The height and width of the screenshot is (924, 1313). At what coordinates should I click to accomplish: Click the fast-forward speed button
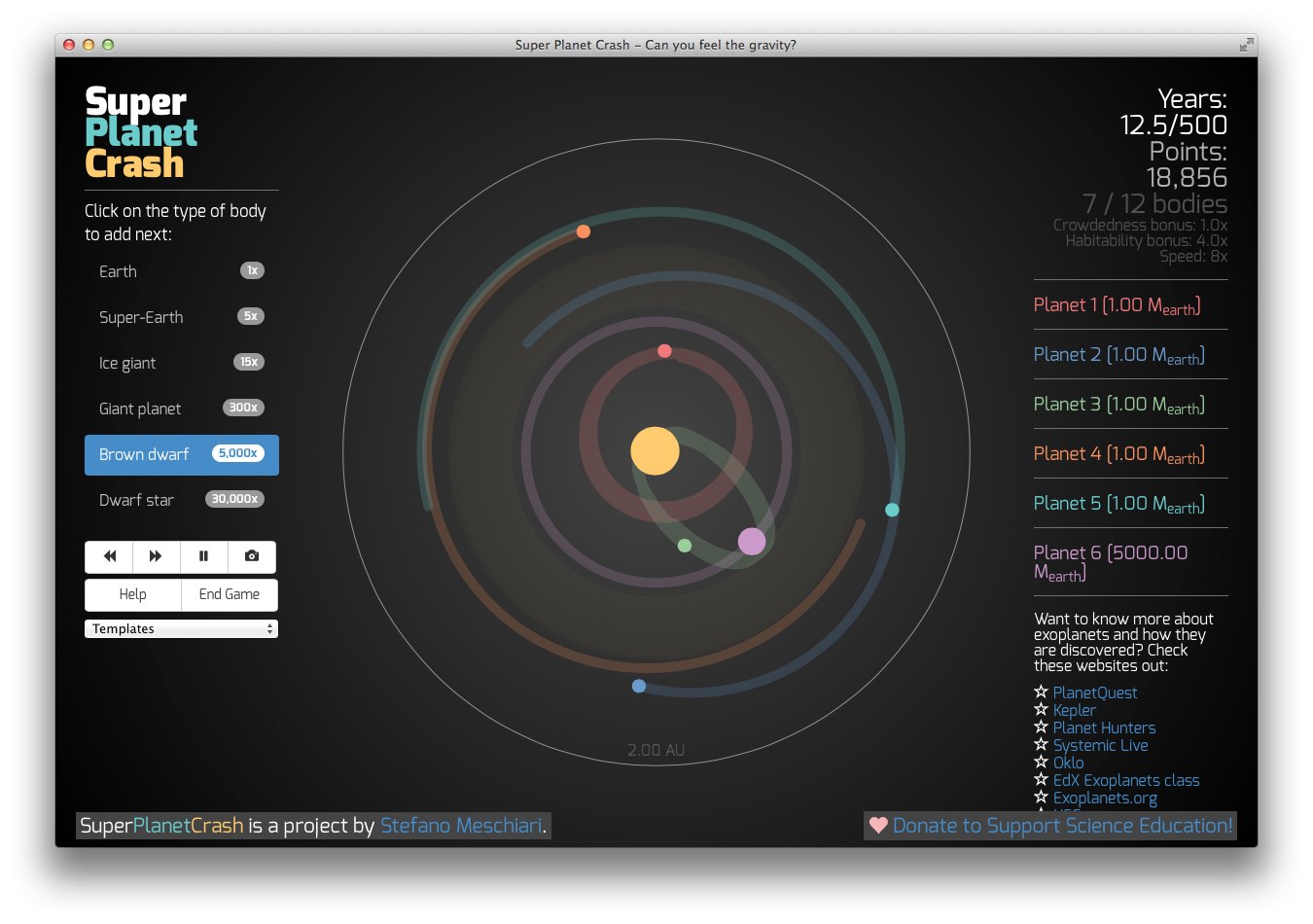[156, 556]
